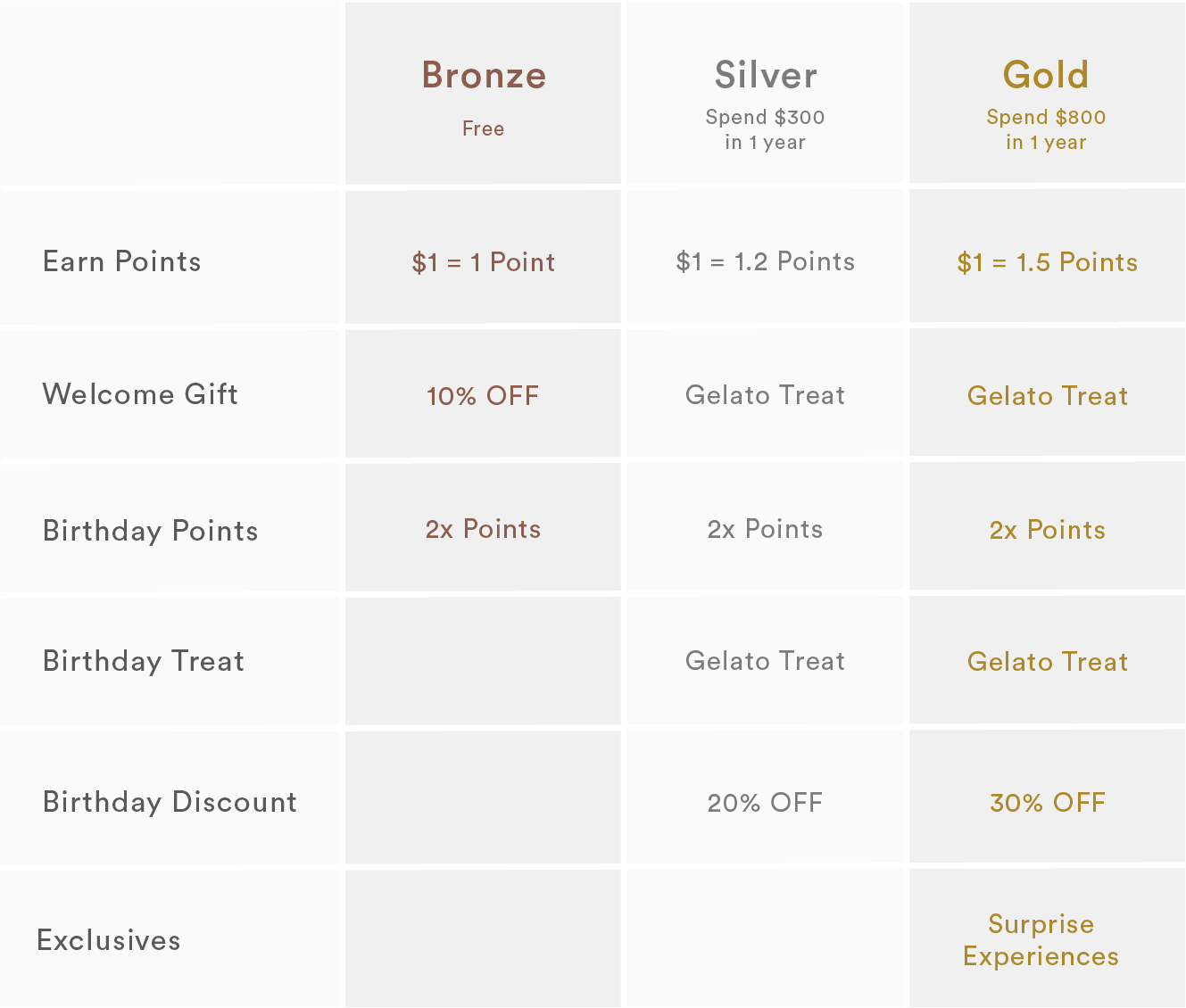Click the 20% OFF birthday discount cell
The image size is (1186, 1008).
pyautogui.click(x=765, y=803)
